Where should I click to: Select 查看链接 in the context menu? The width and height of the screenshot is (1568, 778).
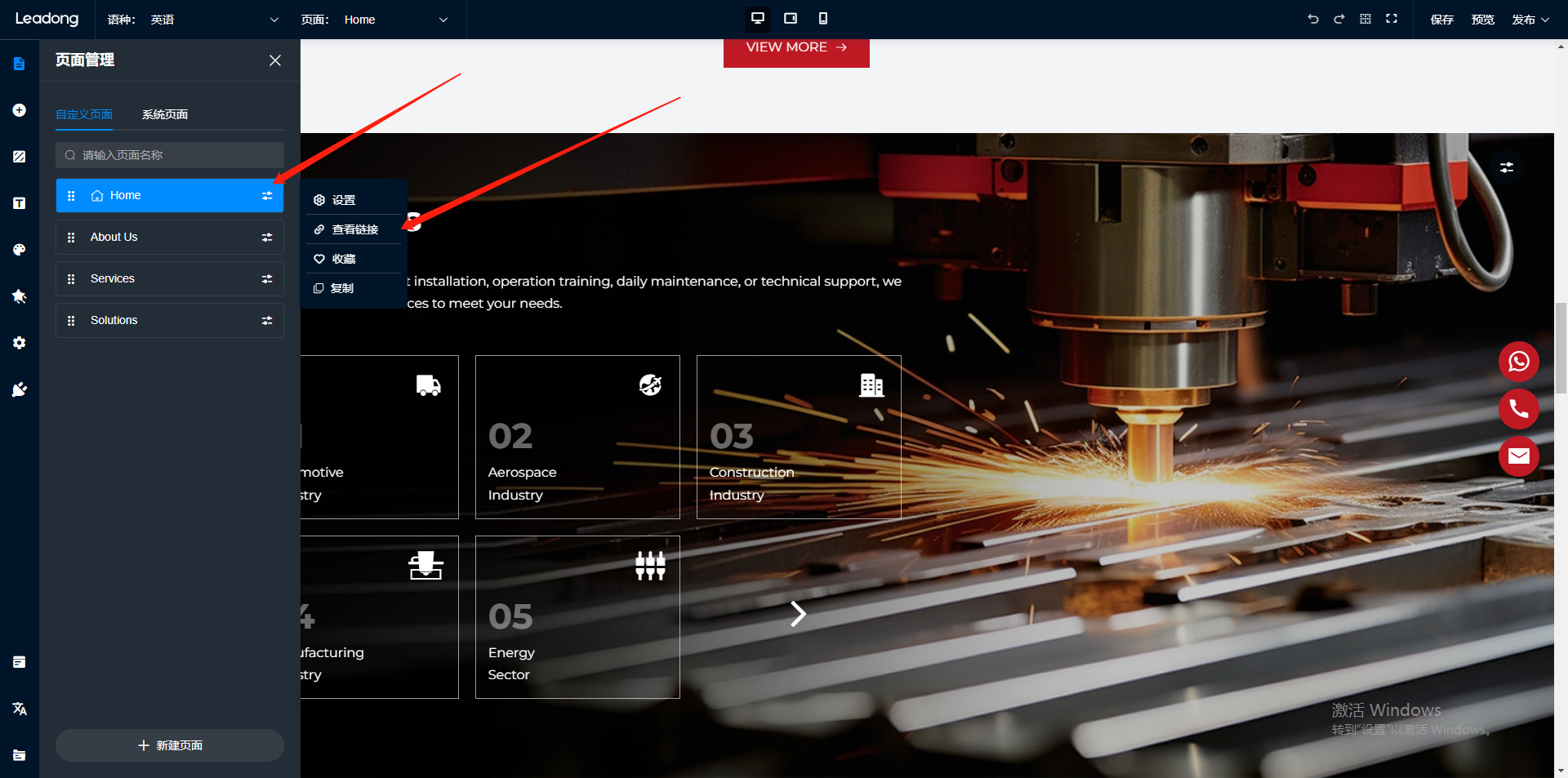click(x=354, y=229)
